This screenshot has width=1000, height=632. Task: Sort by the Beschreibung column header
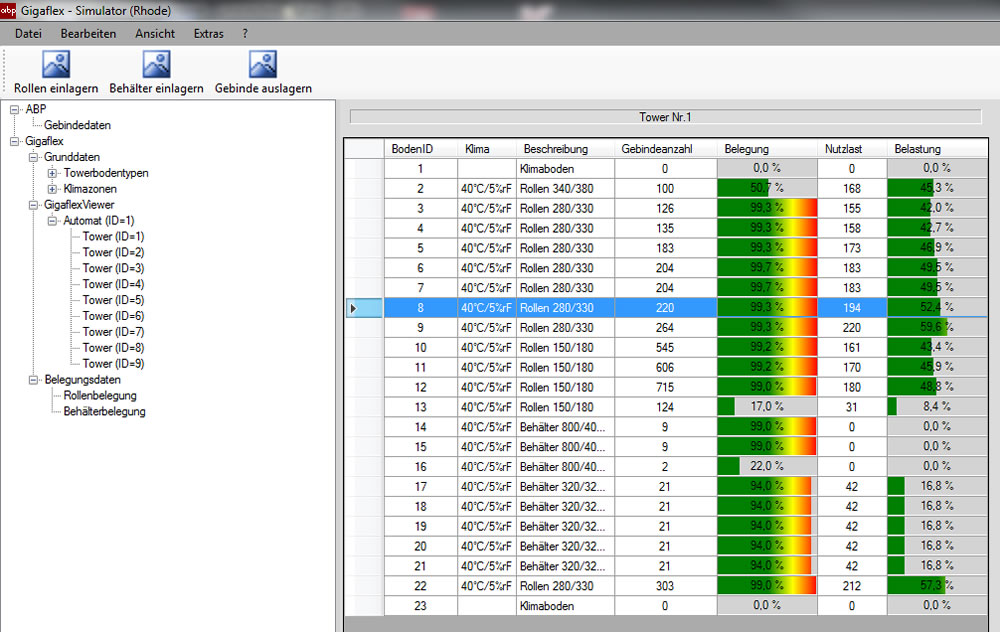click(x=565, y=149)
